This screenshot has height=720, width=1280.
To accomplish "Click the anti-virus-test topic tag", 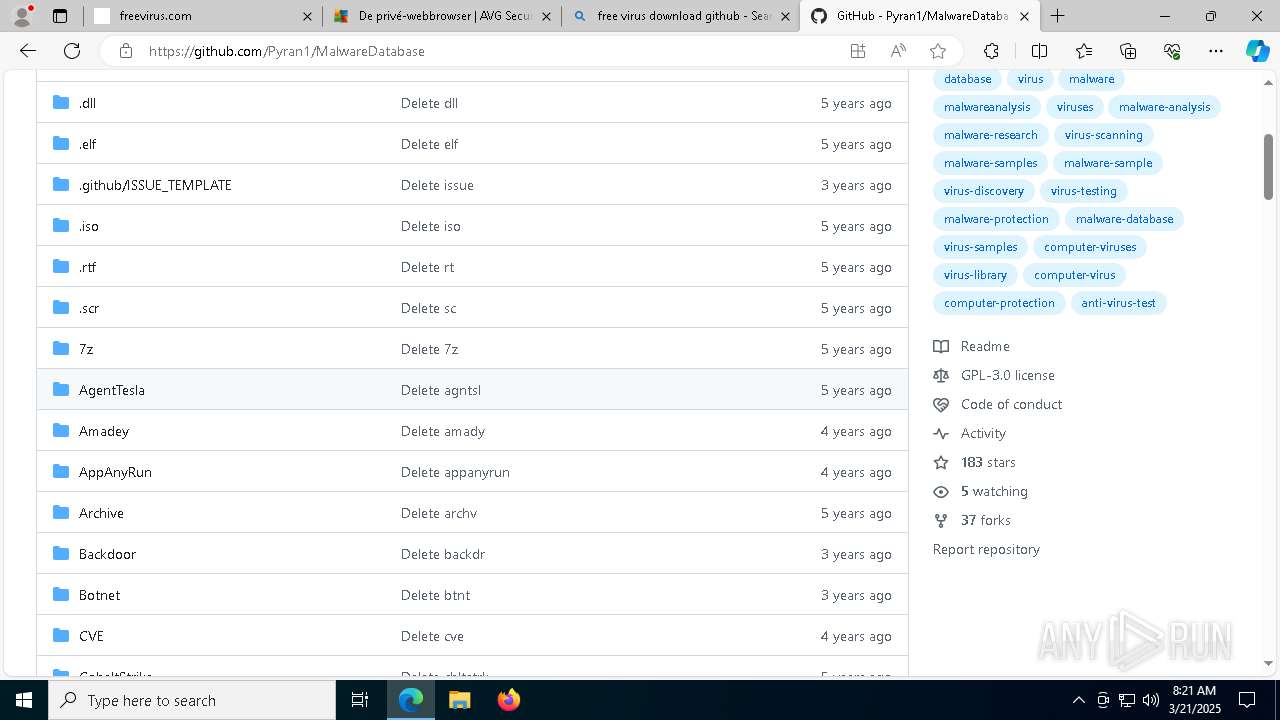I will [1118, 303].
